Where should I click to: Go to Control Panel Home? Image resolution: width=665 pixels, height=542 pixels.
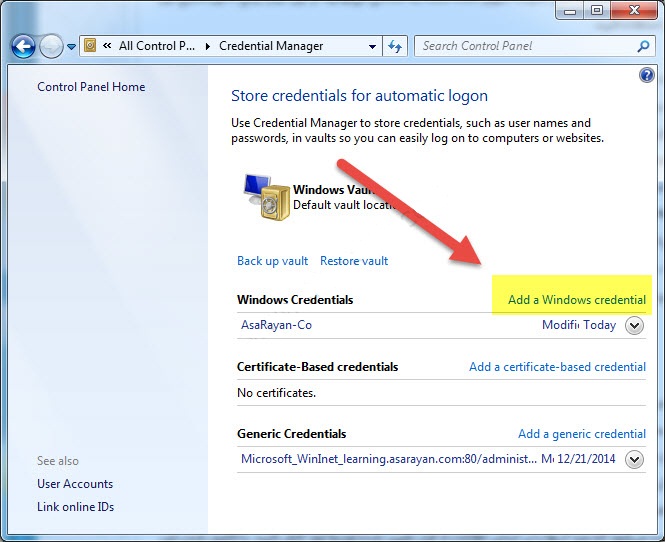pos(91,87)
